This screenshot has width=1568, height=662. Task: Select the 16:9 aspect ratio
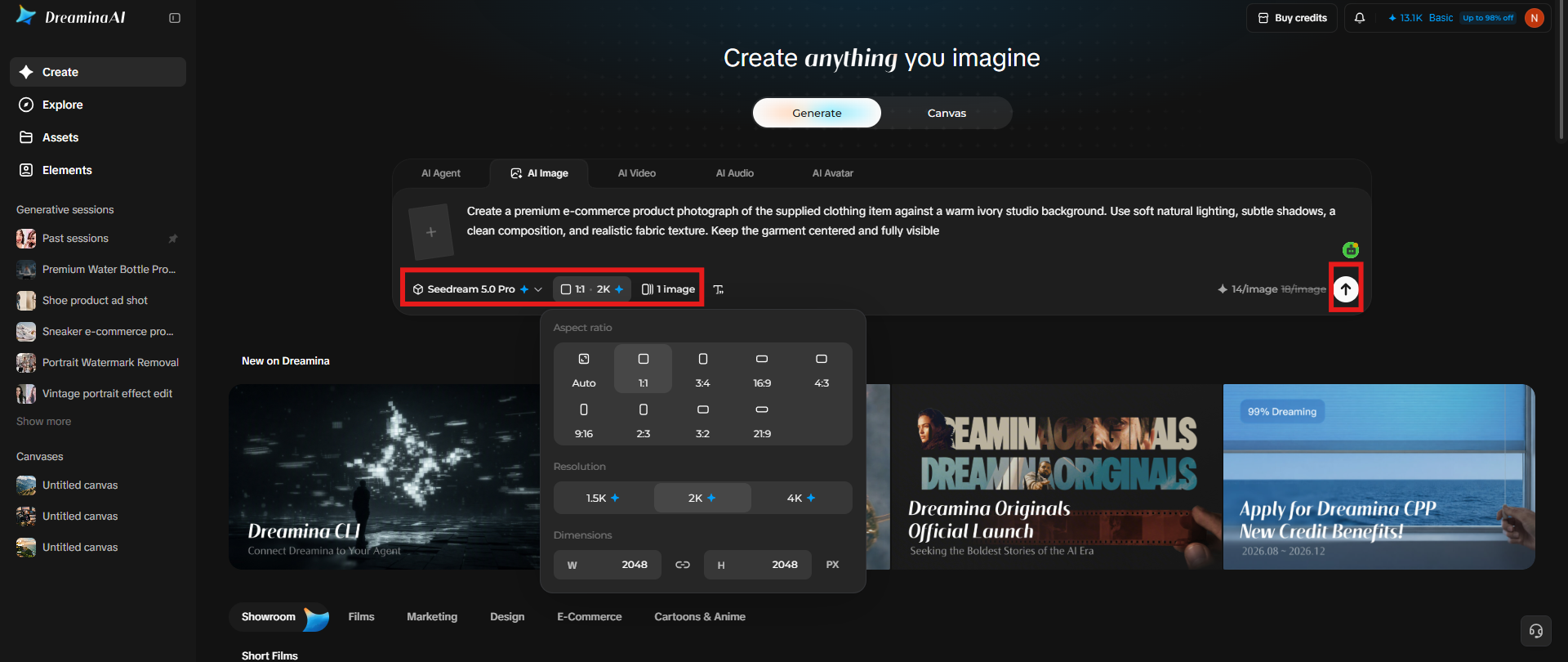(762, 369)
